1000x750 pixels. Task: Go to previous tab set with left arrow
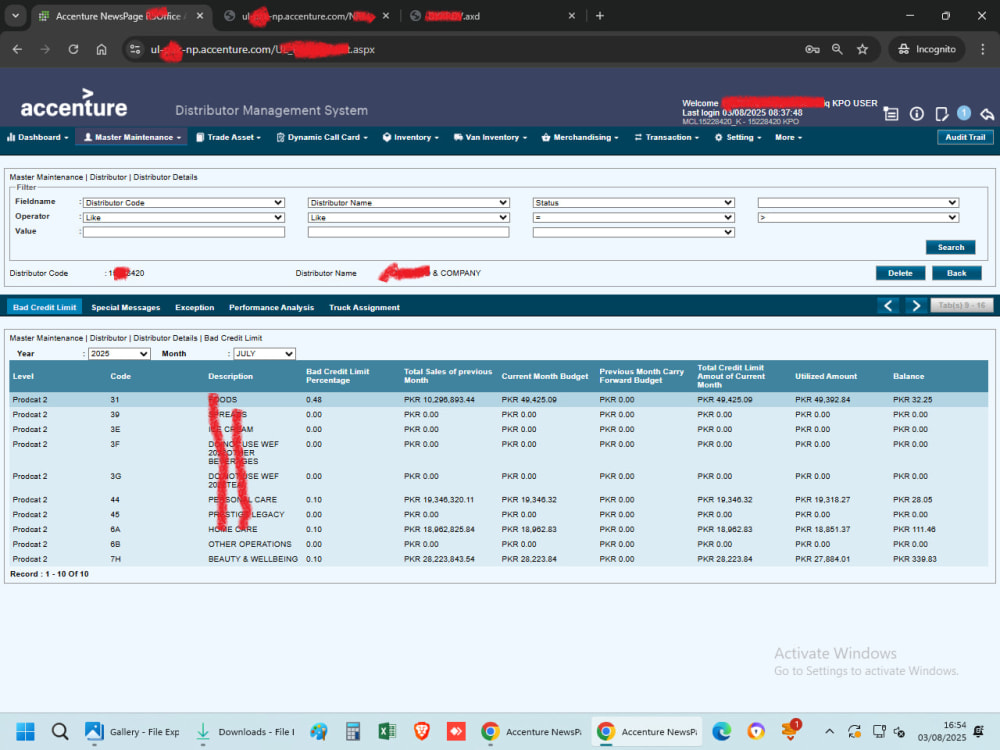(888, 305)
